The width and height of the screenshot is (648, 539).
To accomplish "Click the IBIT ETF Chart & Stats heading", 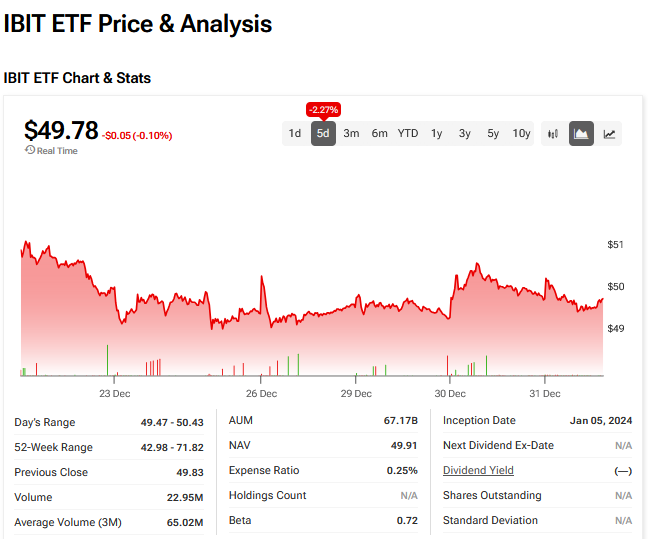I will pyautogui.click(x=77, y=78).
